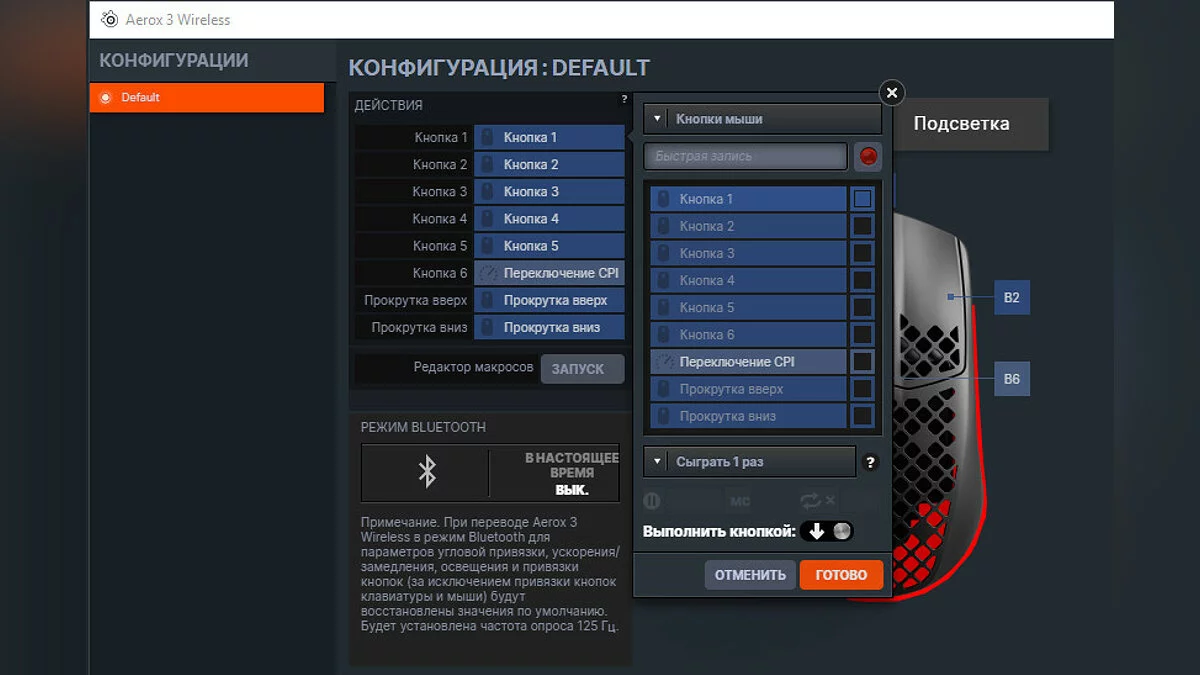
Task: Click help icon beside Сыграть 1 раз
Action: 870,462
